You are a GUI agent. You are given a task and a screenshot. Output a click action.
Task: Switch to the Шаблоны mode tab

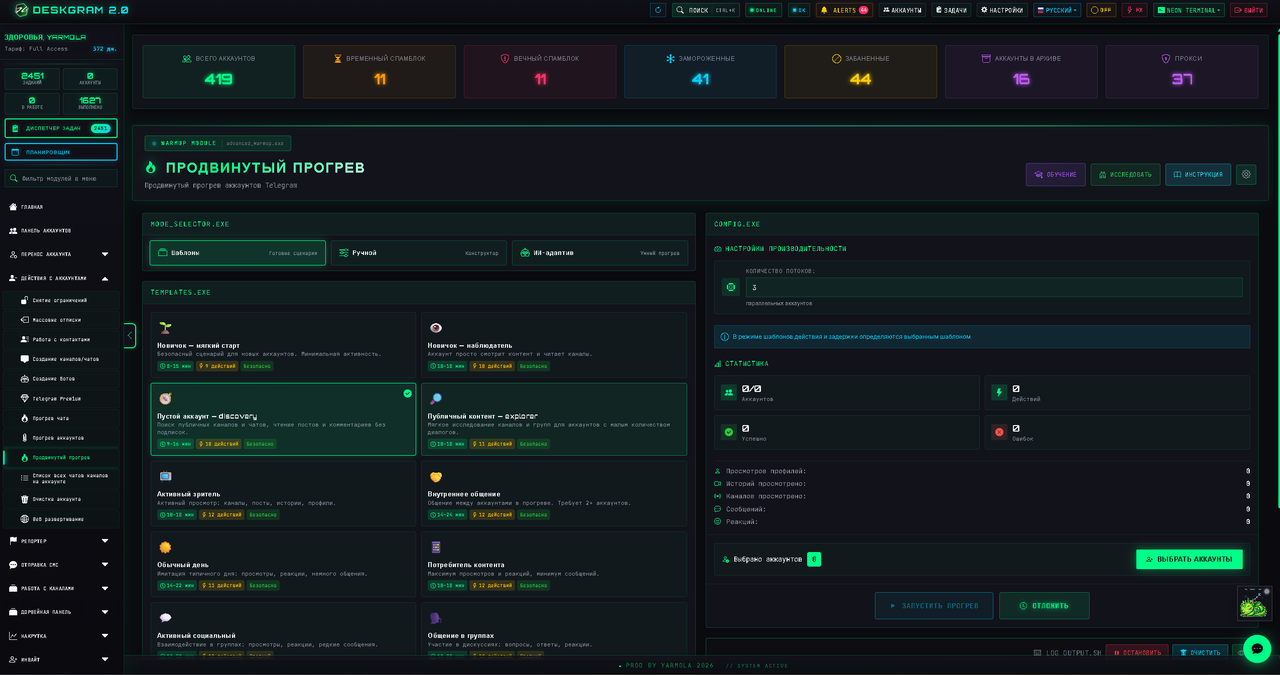(x=237, y=253)
